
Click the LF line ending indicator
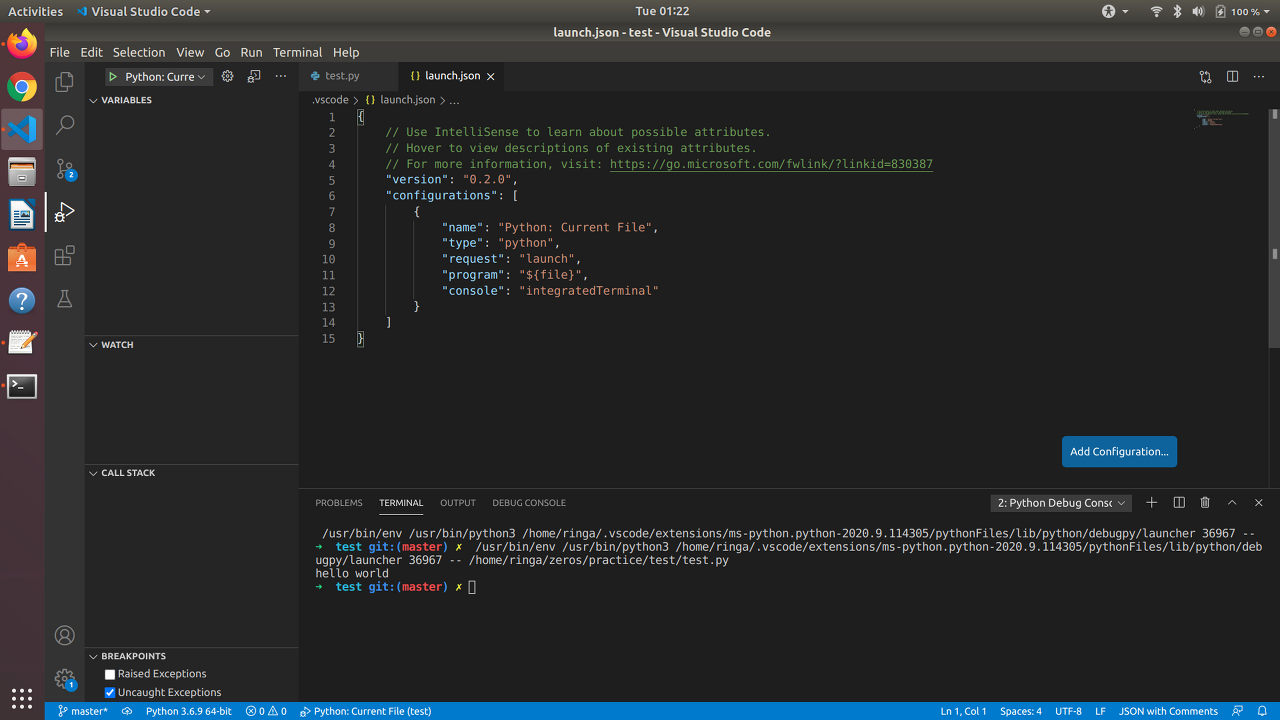pyautogui.click(x=1100, y=711)
